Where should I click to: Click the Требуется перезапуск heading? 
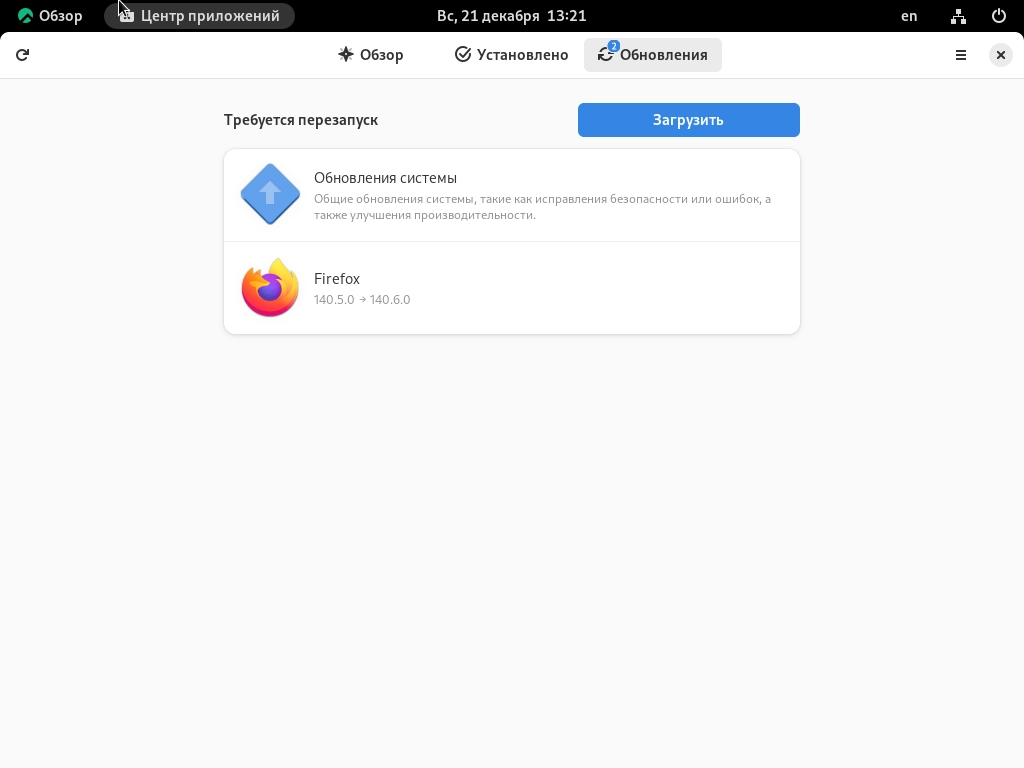(301, 120)
